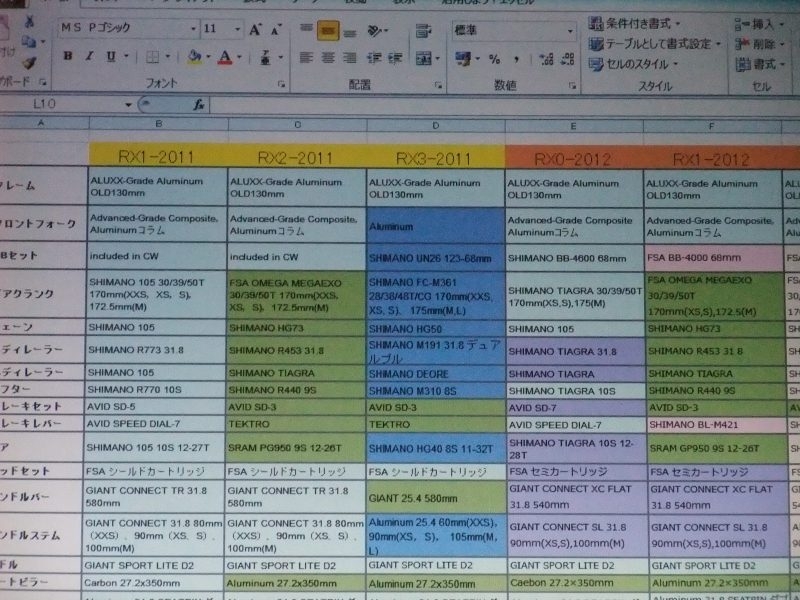The image size is (800, 600).
Task: Open the font size dropdown
Action: 237,29
